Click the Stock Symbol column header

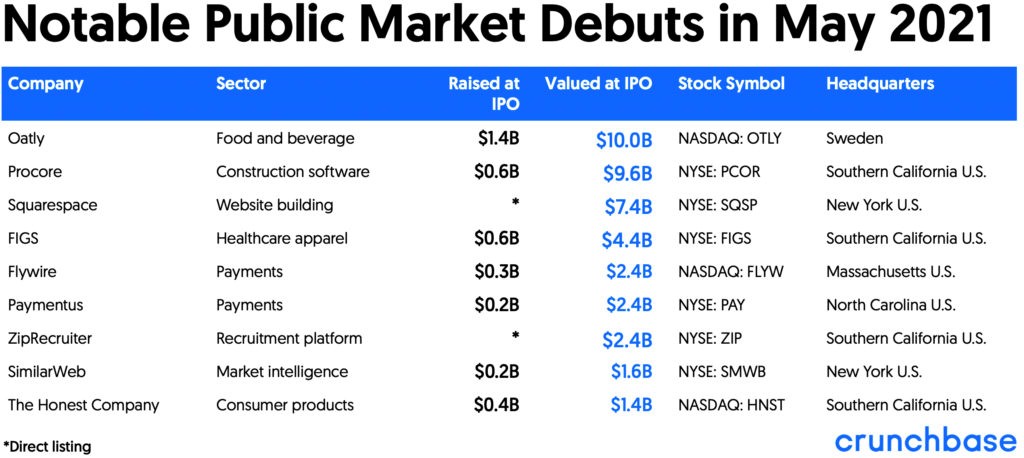[731, 84]
